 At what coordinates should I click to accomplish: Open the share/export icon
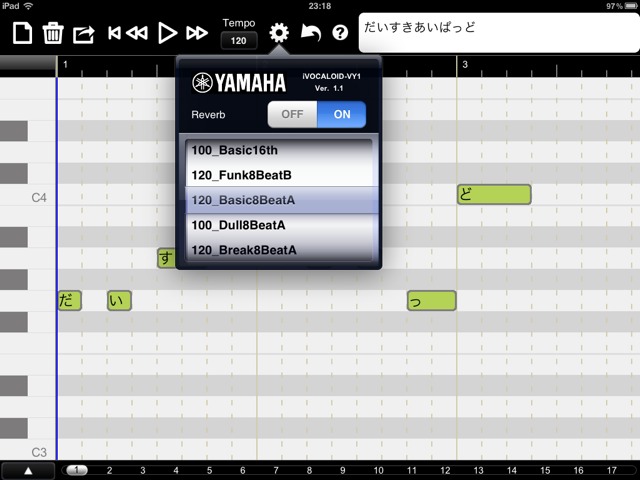pos(84,34)
